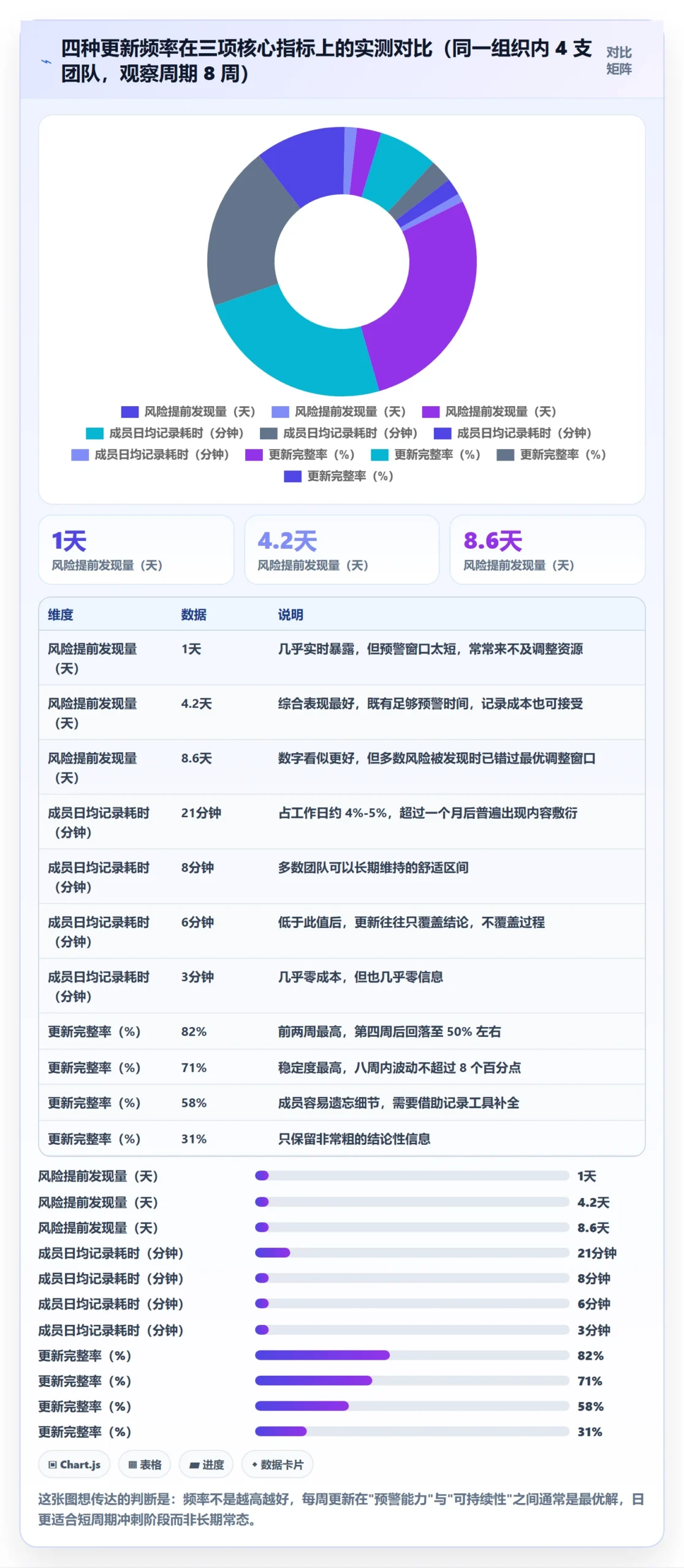Click description starting 占工作日约 4%-5%
Screen dimensions: 684x1568
point(428,813)
